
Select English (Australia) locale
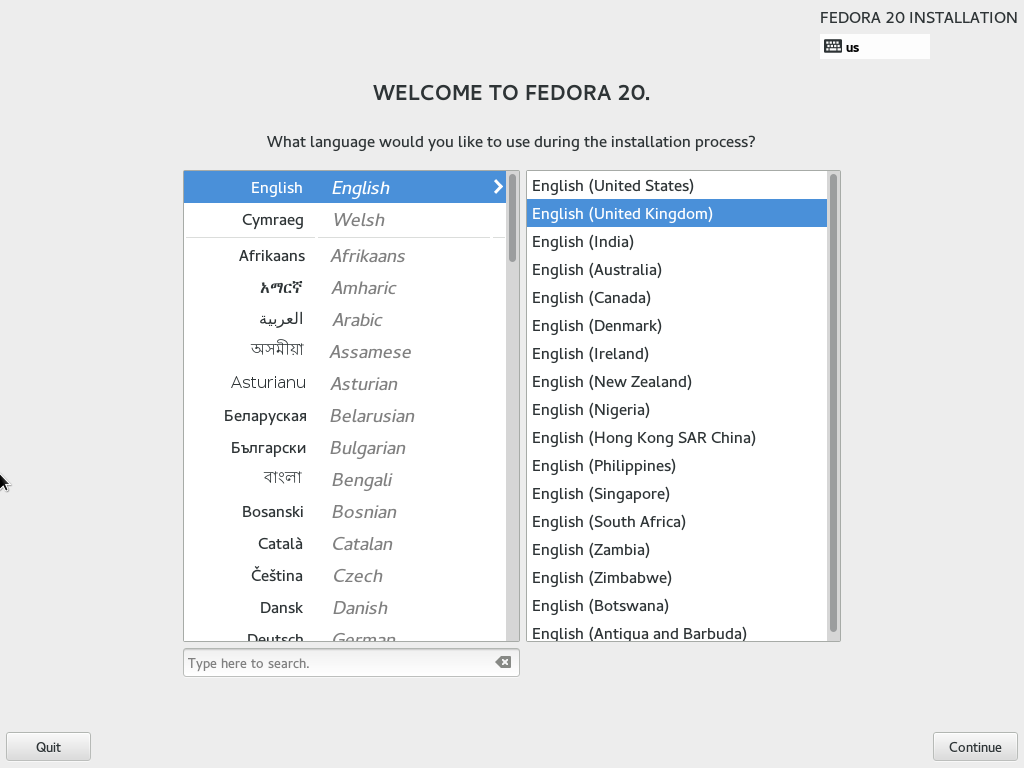[677, 270]
